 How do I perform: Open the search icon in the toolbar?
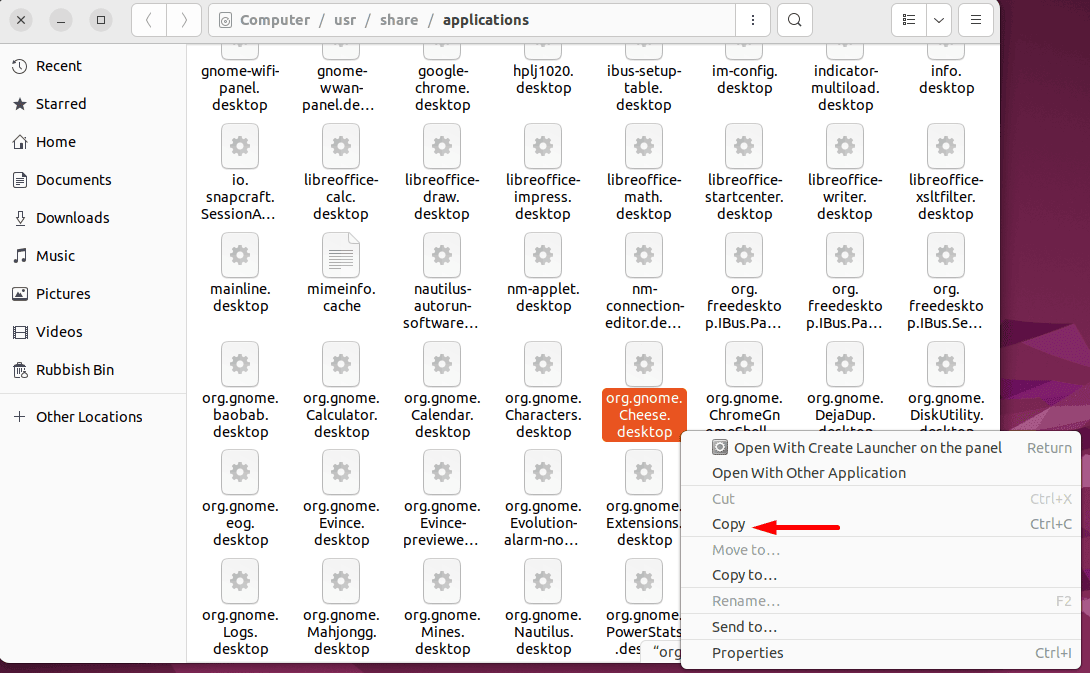click(x=794, y=19)
